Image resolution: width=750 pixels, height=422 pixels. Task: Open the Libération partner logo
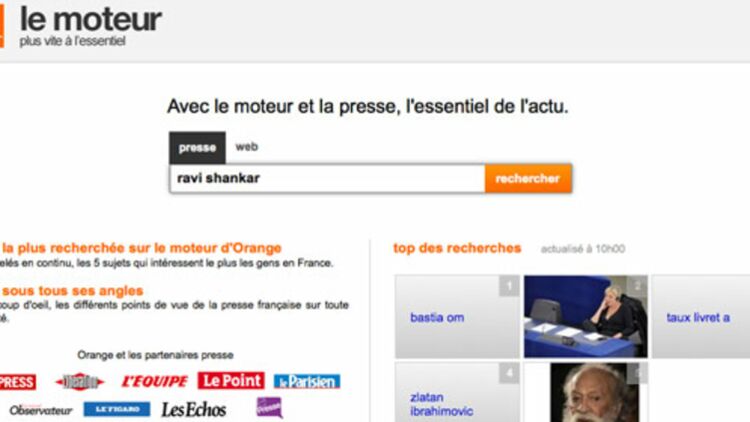pos(79,381)
